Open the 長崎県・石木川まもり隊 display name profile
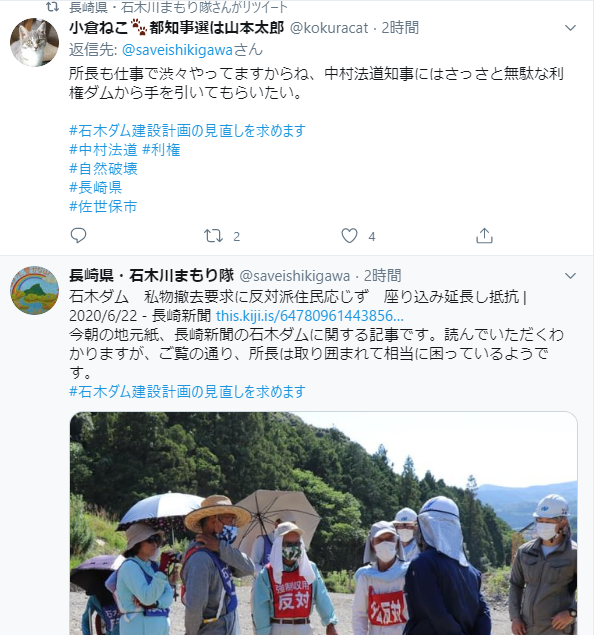 [152, 275]
